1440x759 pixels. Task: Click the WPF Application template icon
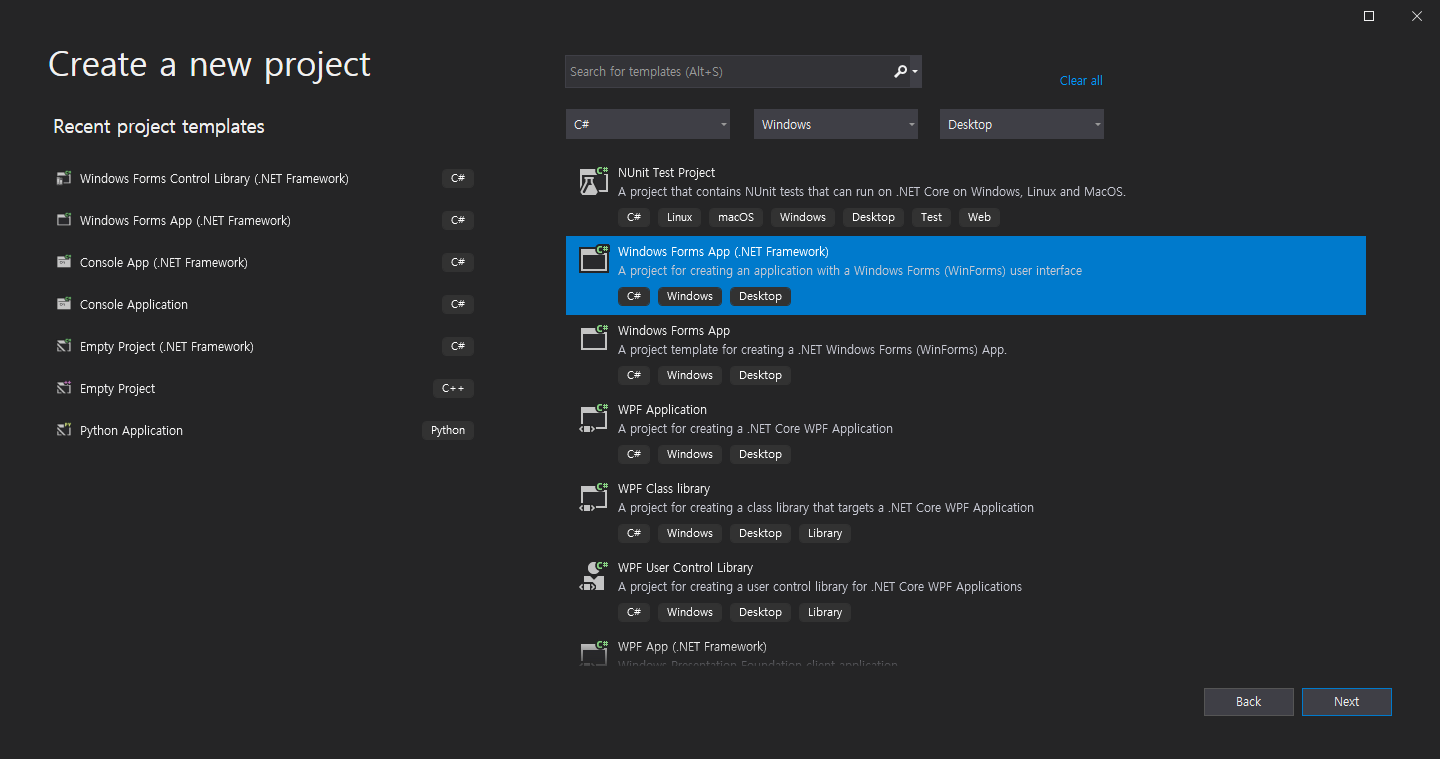[x=595, y=418]
